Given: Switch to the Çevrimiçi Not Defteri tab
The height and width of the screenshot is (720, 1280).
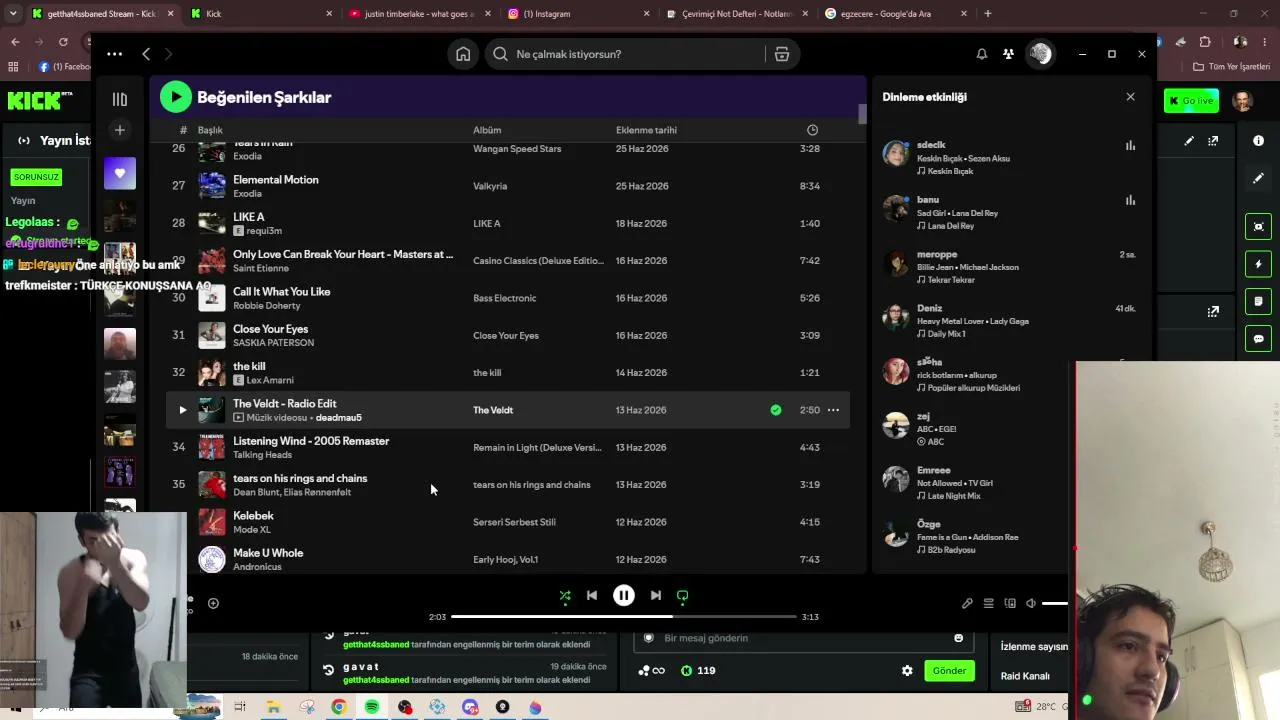Looking at the screenshot, I should (736, 14).
